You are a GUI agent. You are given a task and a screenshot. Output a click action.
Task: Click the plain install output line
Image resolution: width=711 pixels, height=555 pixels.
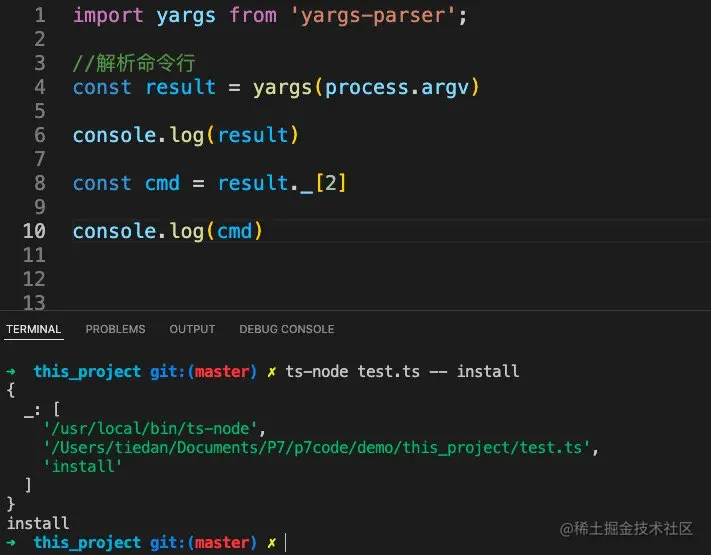[x=38, y=523]
